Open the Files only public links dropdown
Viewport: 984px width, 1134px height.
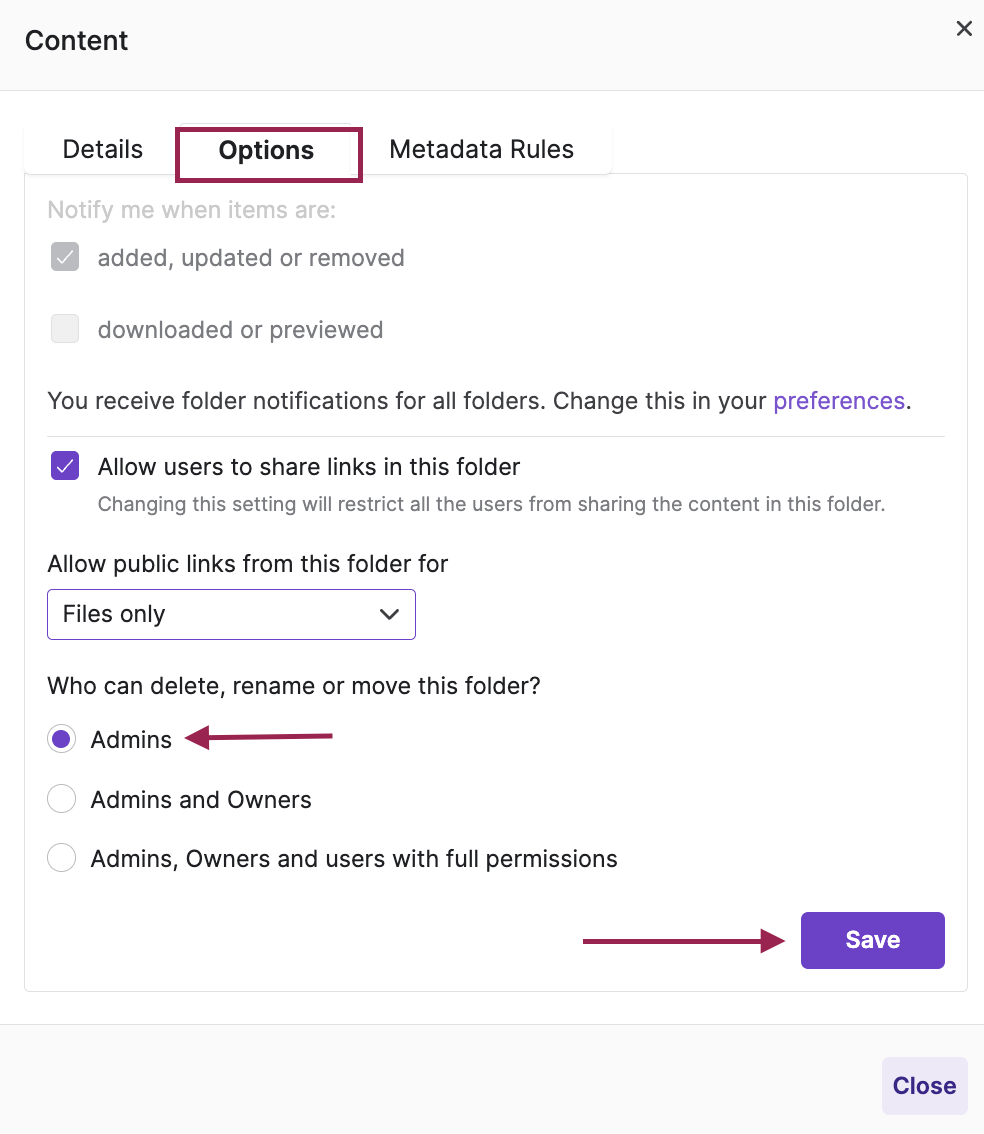231,614
